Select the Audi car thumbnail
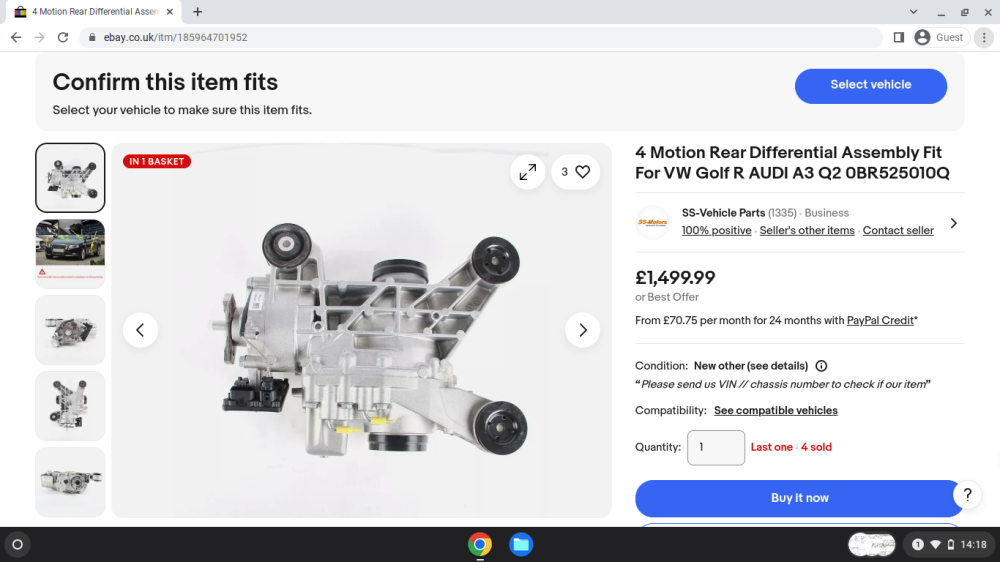The height and width of the screenshot is (562, 1000). 70,253
